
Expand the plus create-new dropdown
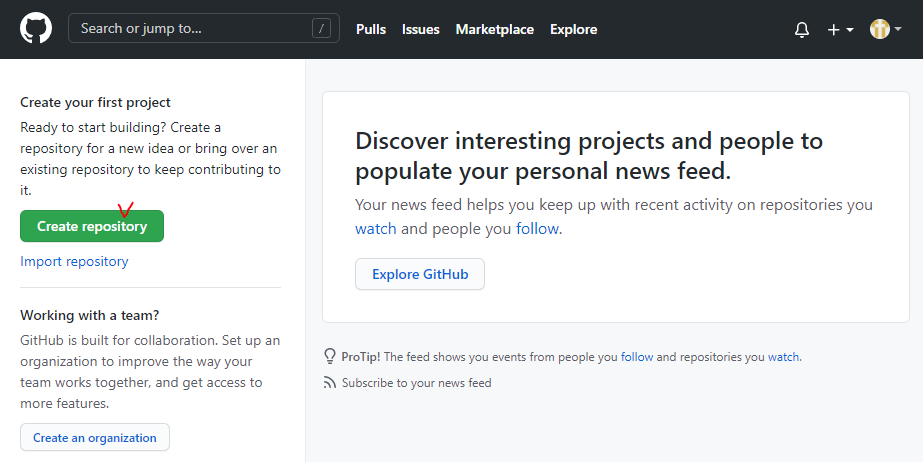(840, 29)
